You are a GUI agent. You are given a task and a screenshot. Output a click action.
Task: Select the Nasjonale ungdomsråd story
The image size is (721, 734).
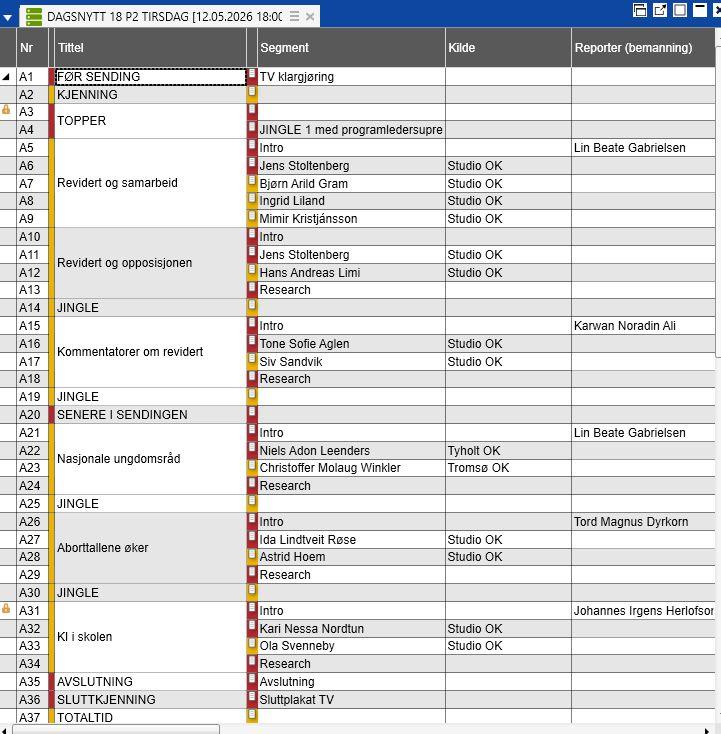click(150, 459)
